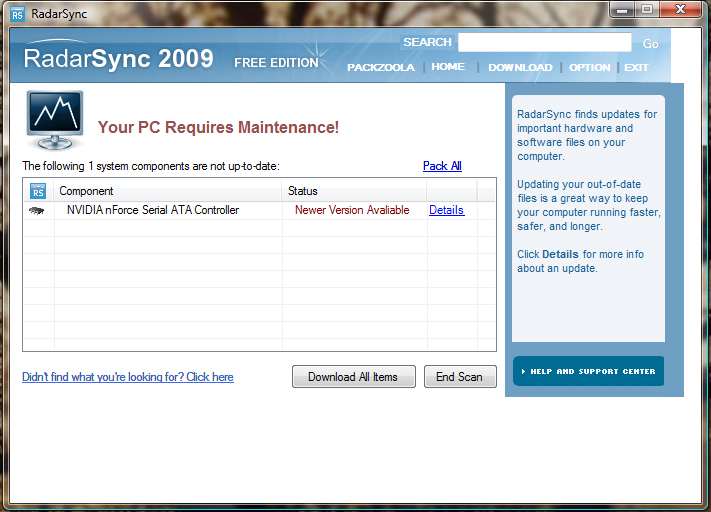Maximize the RadarSync window
Screen dimensions: 711x512
[x=647, y=10]
